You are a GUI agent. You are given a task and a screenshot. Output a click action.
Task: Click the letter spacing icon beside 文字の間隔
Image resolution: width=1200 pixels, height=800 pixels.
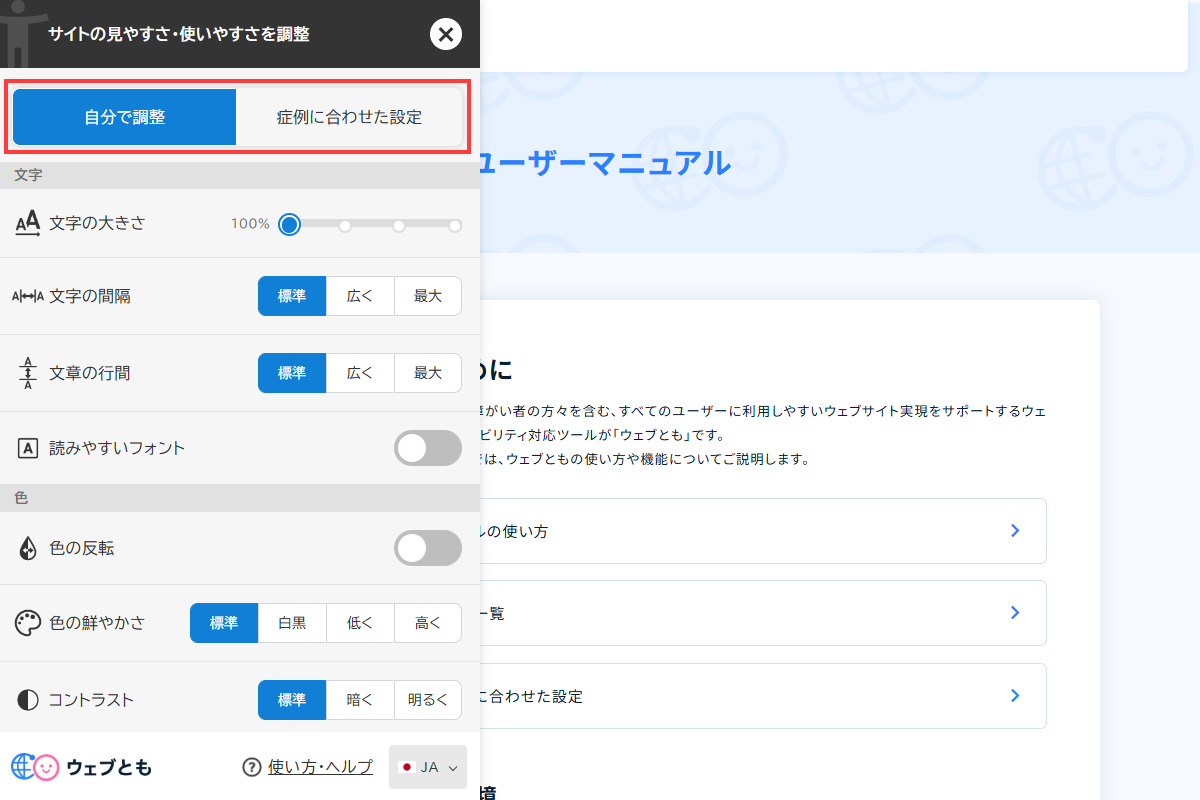pyautogui.click(x=27, y=295)
